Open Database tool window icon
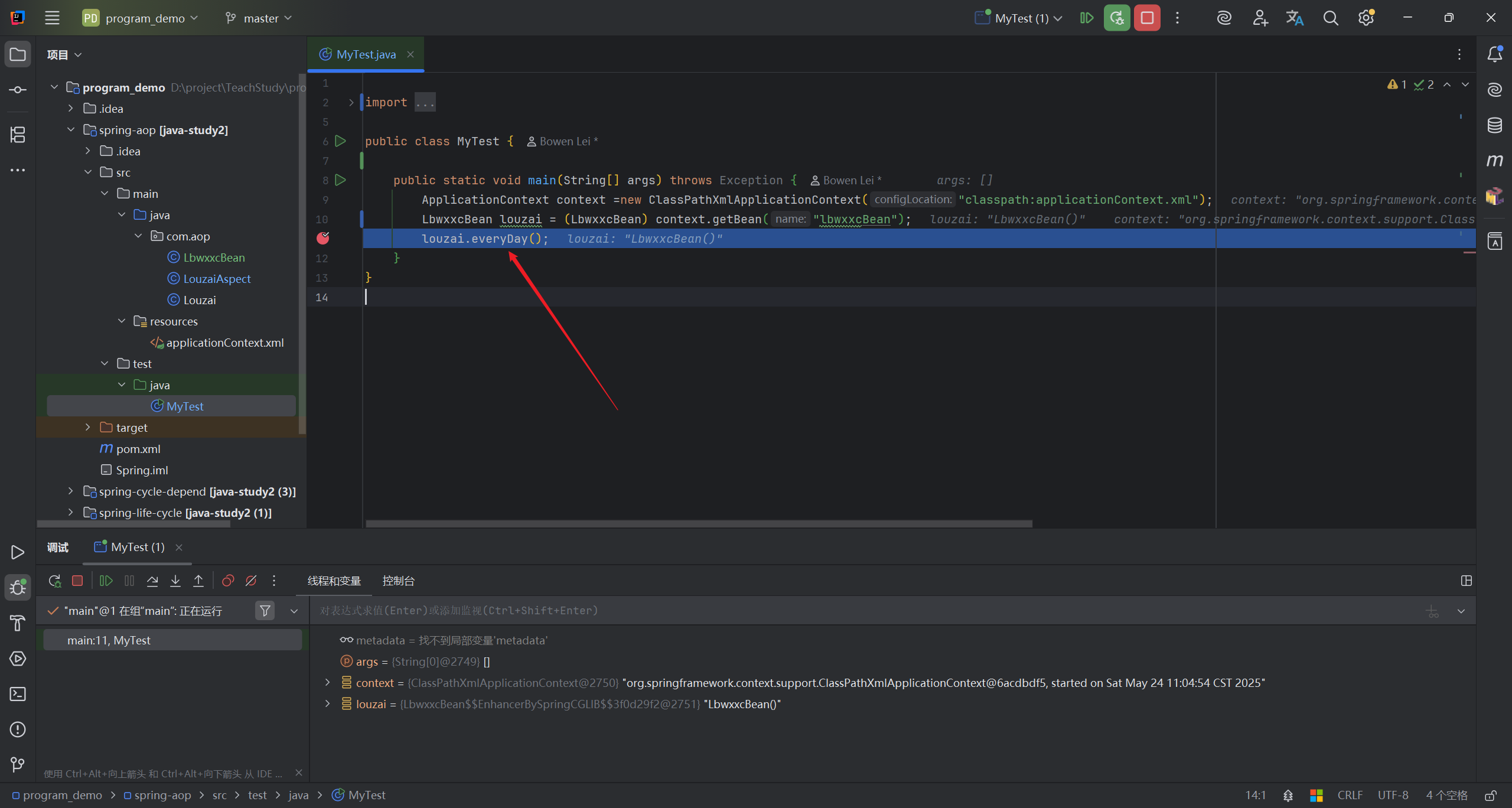 (1494, 125)
